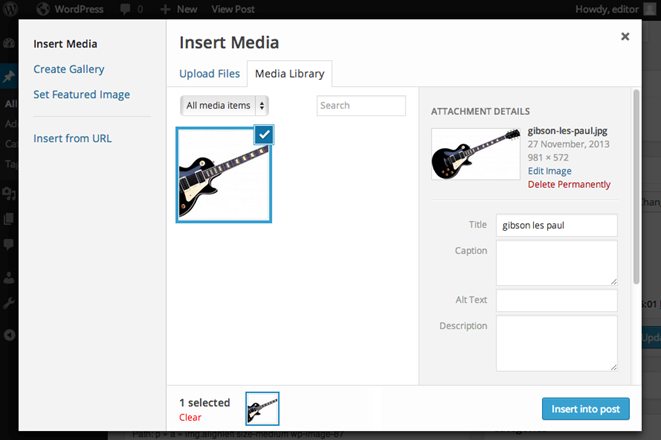Click the collapse menu arrow icon in sidebar

(x=9, y=335)
